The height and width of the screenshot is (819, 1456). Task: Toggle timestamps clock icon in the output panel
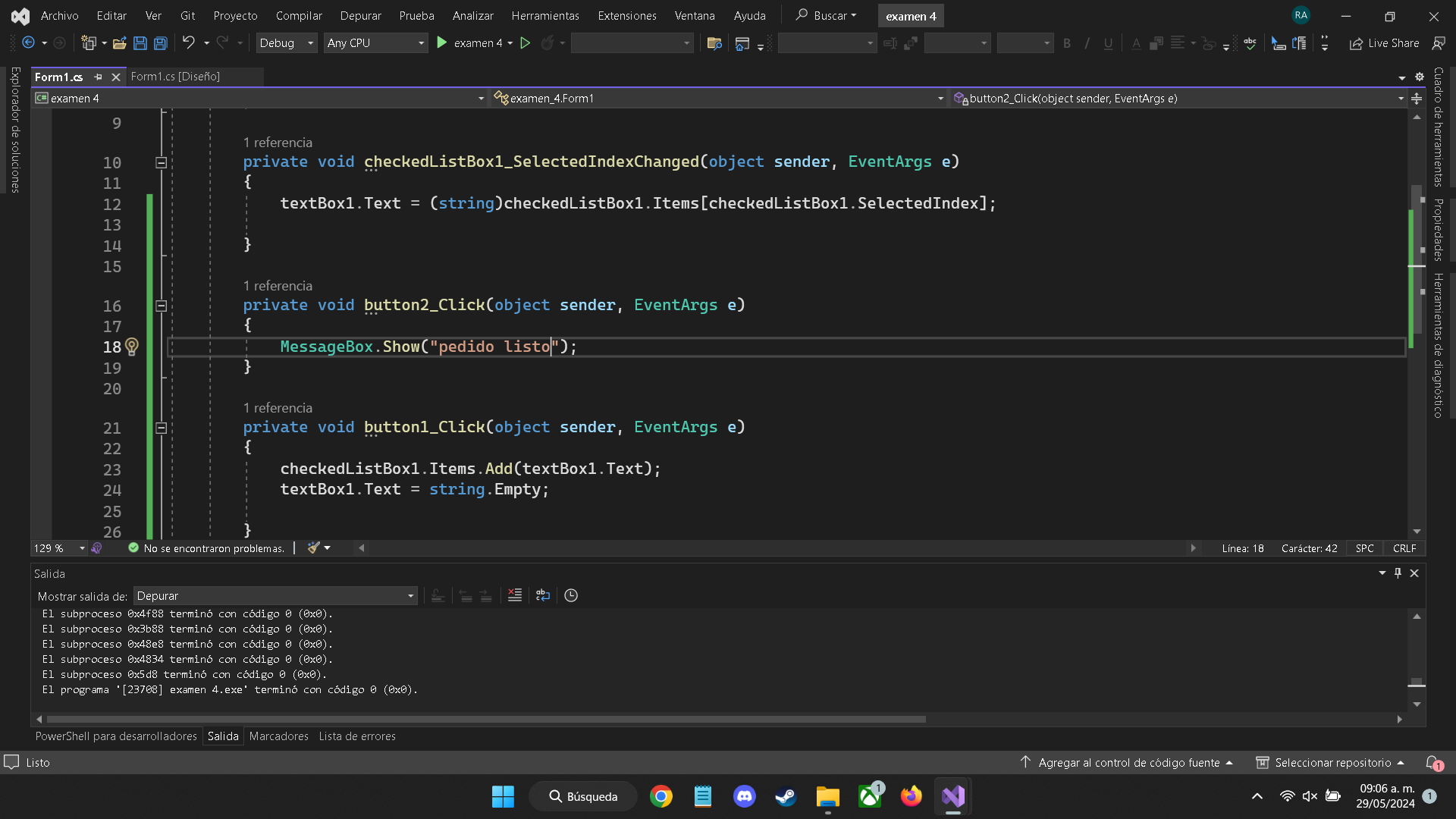[x=571, y=595]
